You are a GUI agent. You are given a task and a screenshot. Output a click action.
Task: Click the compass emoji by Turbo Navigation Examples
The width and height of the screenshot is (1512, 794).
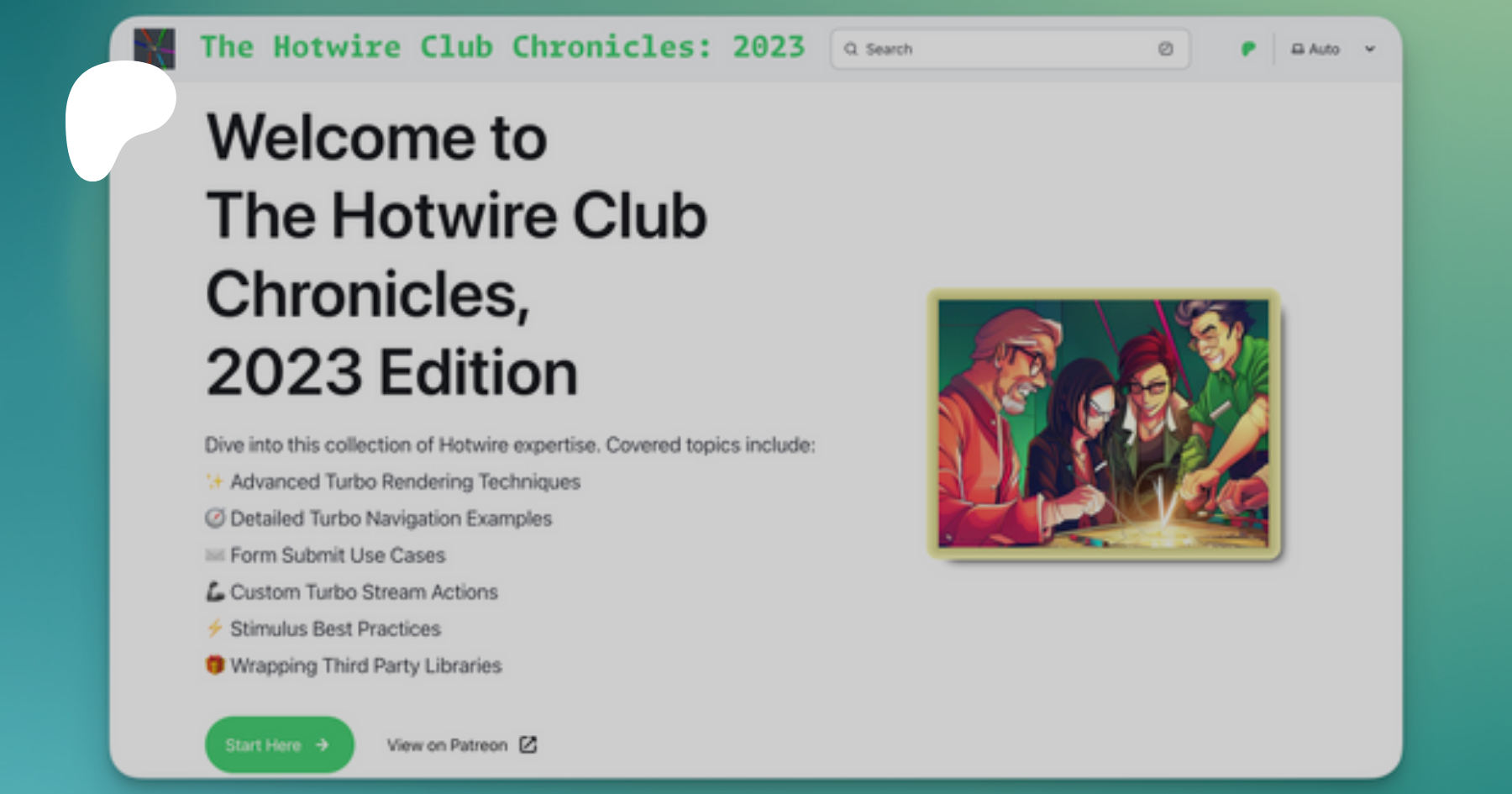click(x=215, y=518)
